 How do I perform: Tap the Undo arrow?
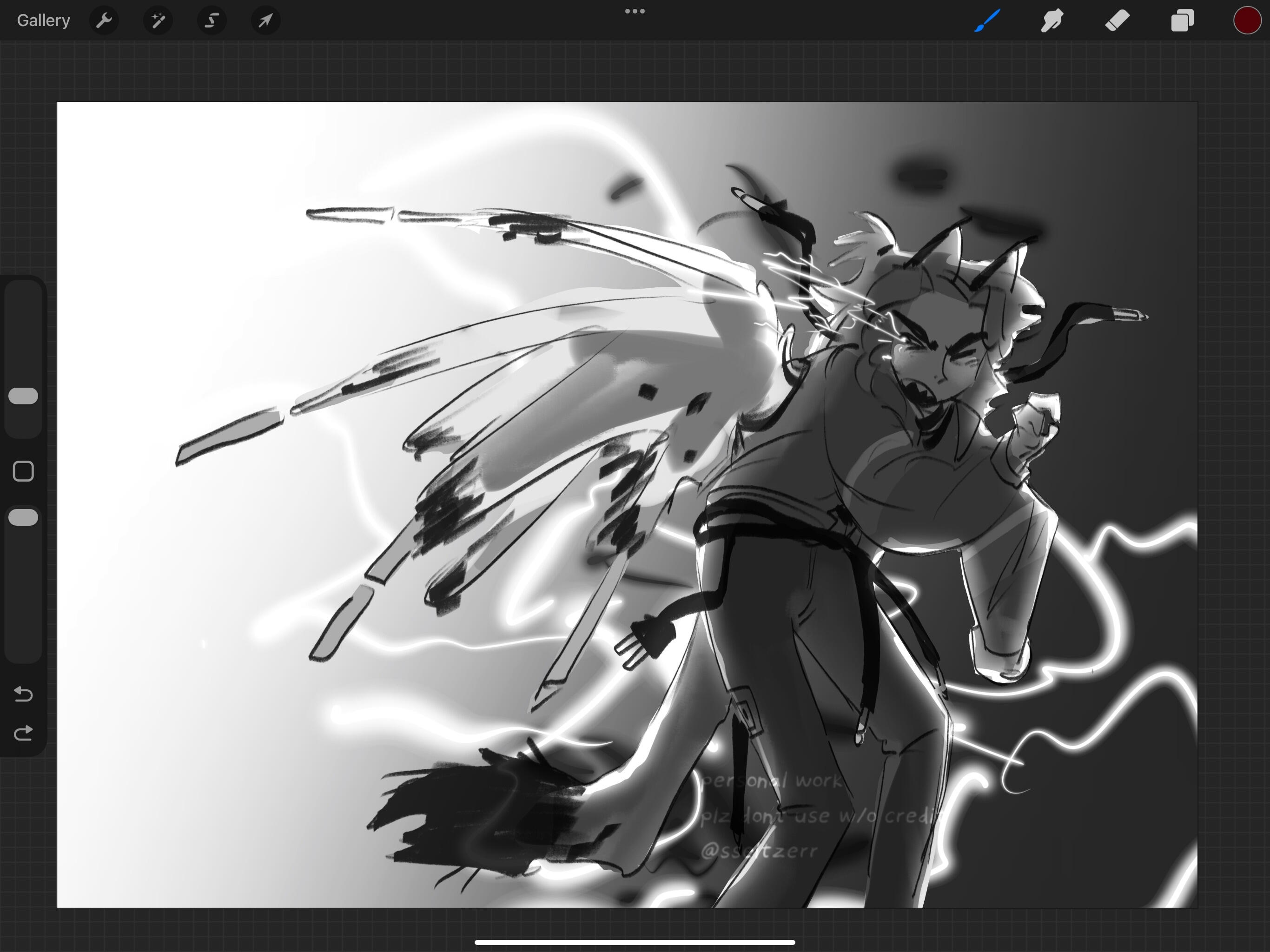[x=23, y=694]
